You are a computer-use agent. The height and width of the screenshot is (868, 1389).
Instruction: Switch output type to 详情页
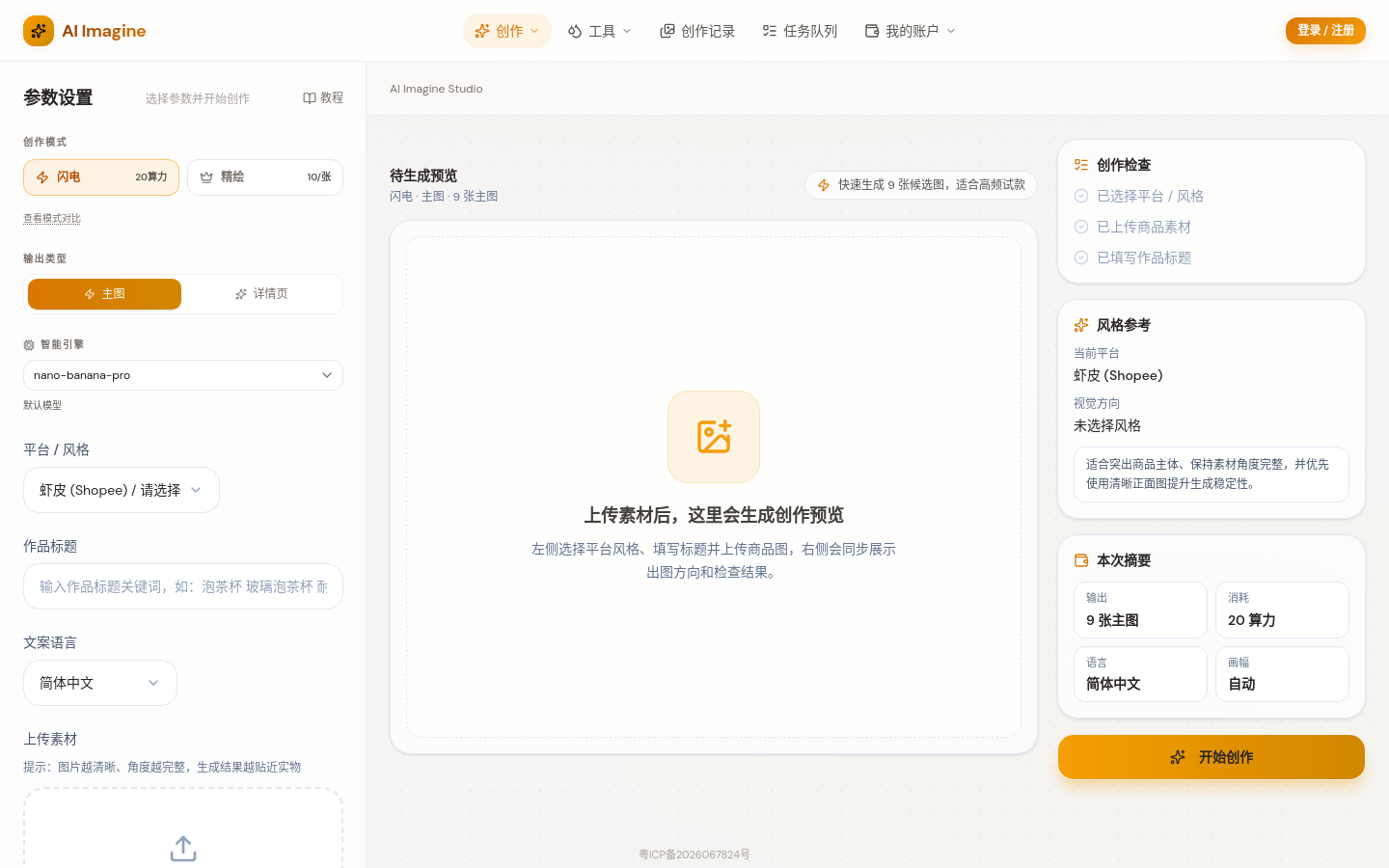tap(261, 294)
